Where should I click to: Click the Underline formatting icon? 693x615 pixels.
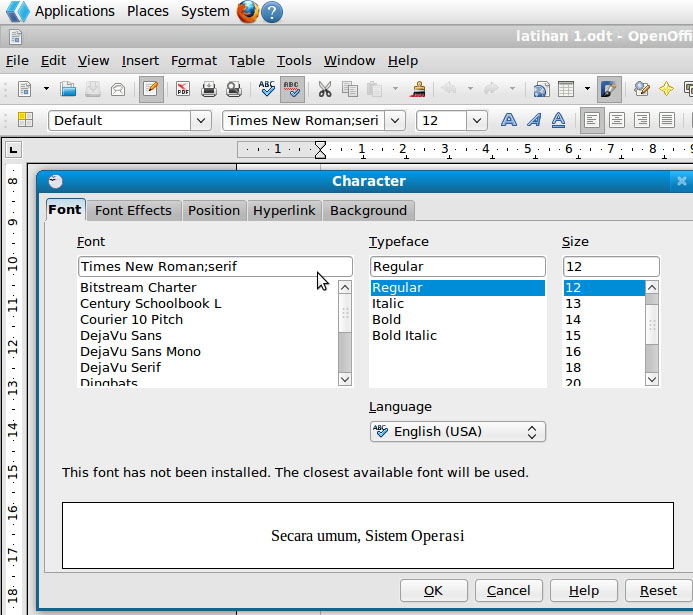[x=559, y=120]
